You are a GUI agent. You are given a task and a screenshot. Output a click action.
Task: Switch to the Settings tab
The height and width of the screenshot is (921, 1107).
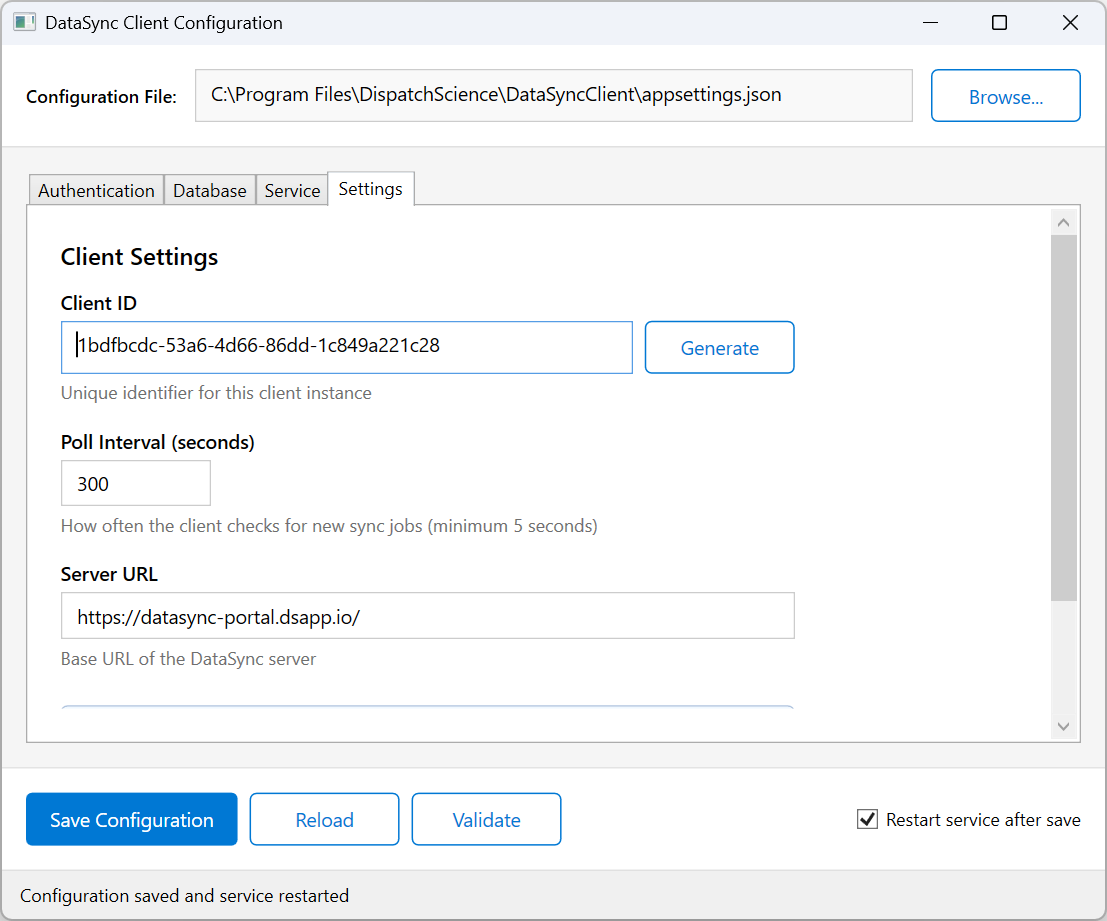(370, 188)
